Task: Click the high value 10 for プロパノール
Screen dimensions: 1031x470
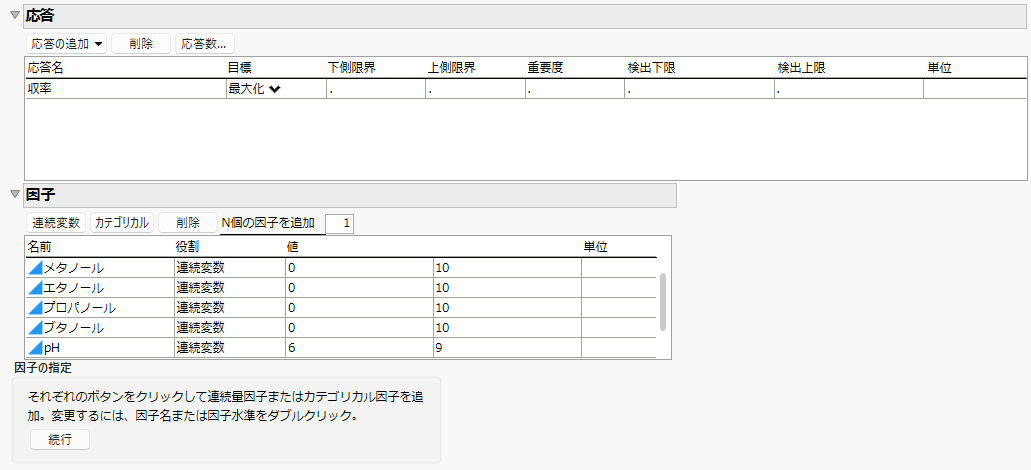Action: [507, 307]
